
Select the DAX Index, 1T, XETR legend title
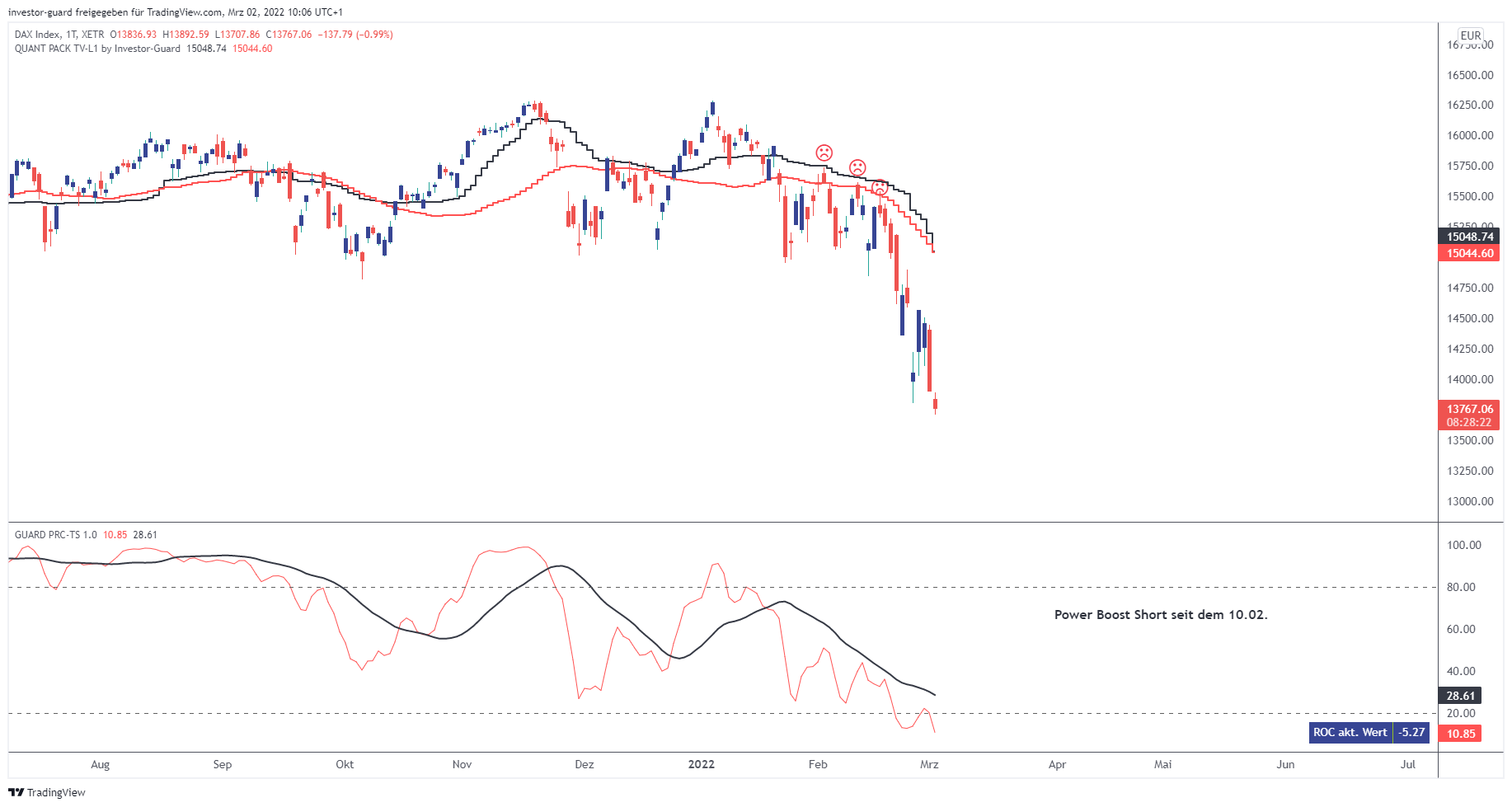(59, 35)
